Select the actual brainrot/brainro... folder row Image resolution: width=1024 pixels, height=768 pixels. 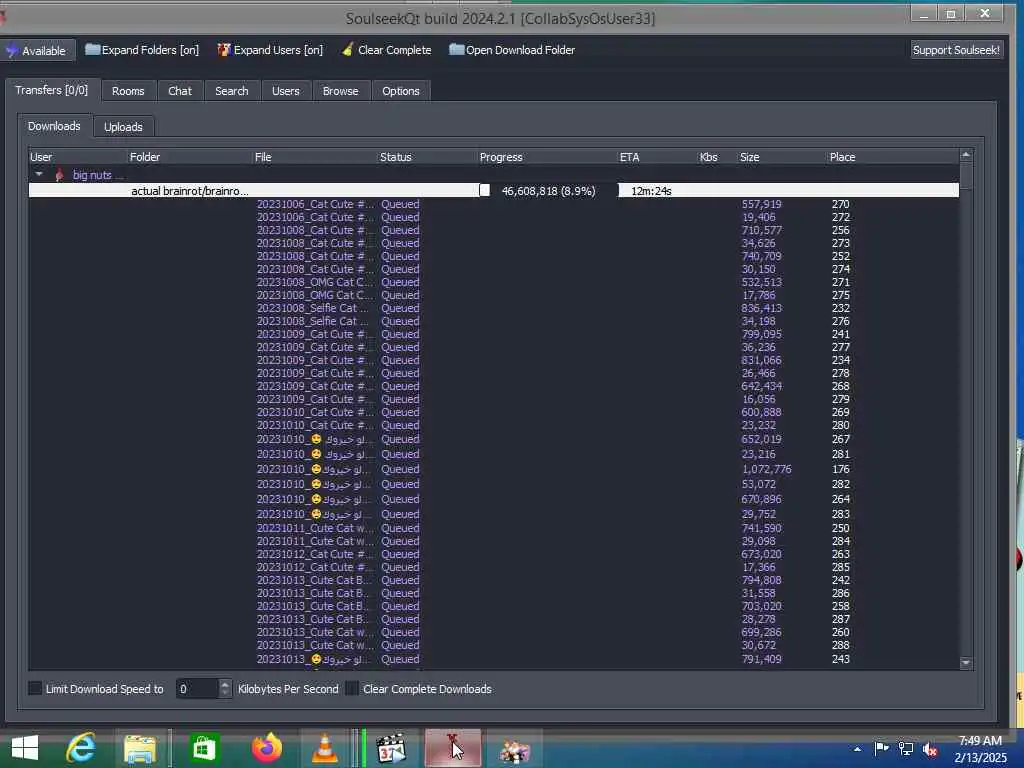point(494,191)
